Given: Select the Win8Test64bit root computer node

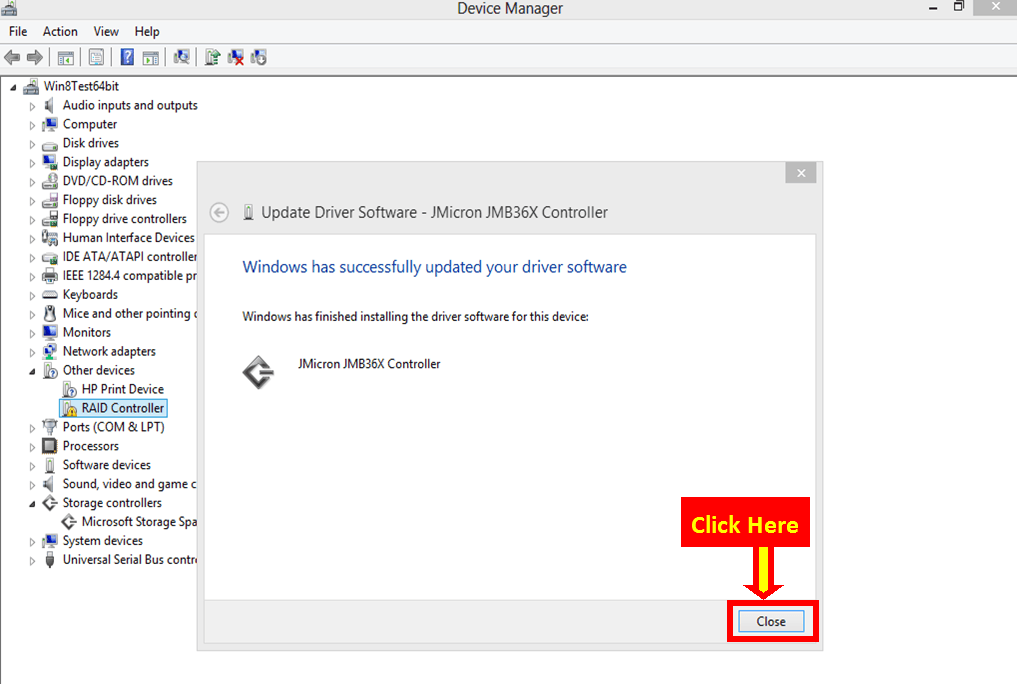Looking at the screenshot, I should pyautogui.click(x=81, y=86).
